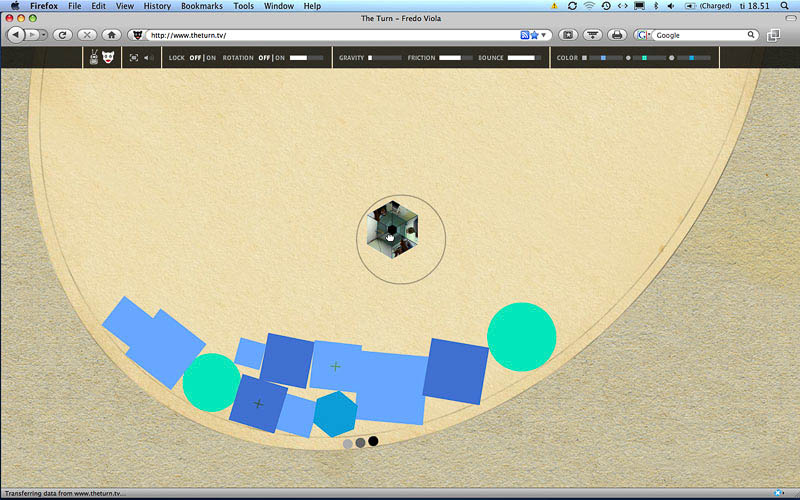Open Spotlight search magnifier
Screen dimensions: 800x500
click(x=785, y=6)
